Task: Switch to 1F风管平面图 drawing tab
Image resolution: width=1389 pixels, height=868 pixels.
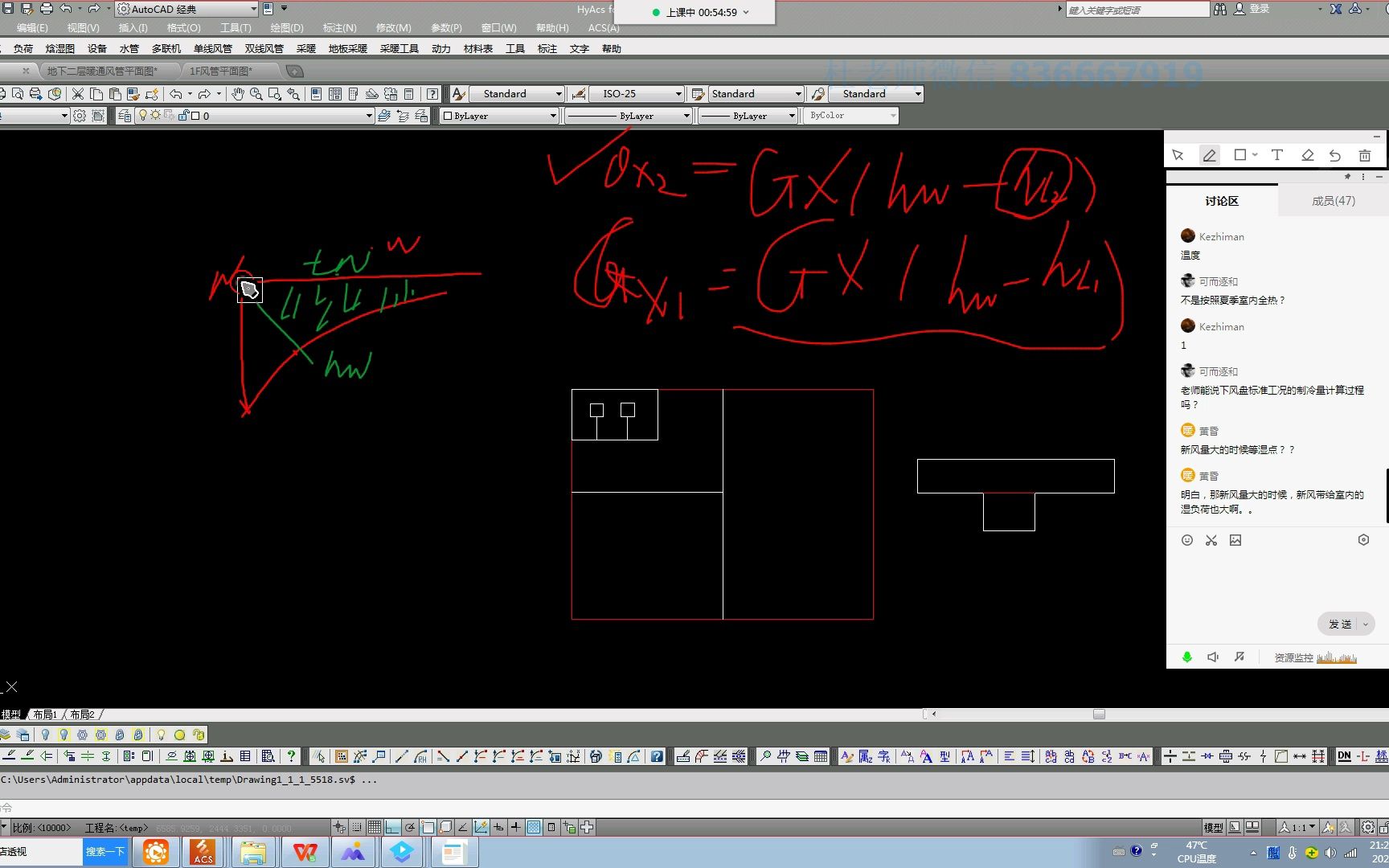Action: 221,71
